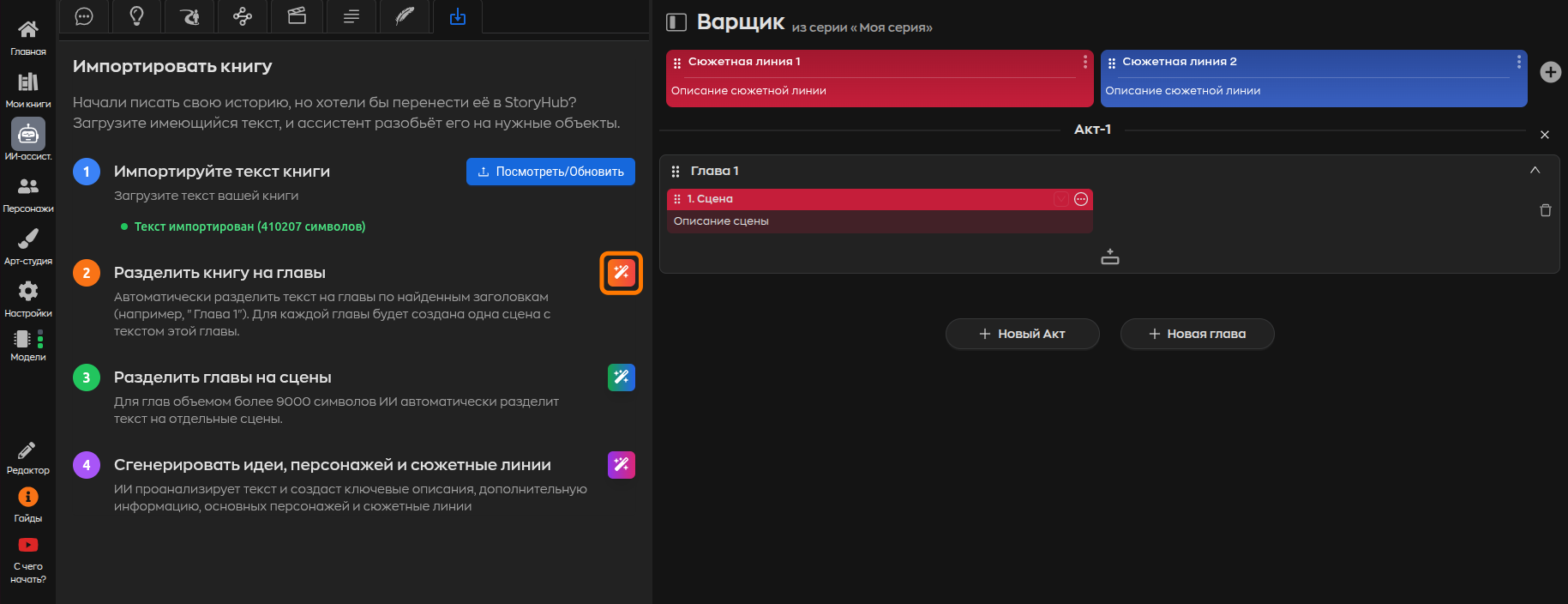Screen dimensions: 1568x604
Task: Collapse Глава 1 with the chevron
Action: click(x=1535, y=171)
